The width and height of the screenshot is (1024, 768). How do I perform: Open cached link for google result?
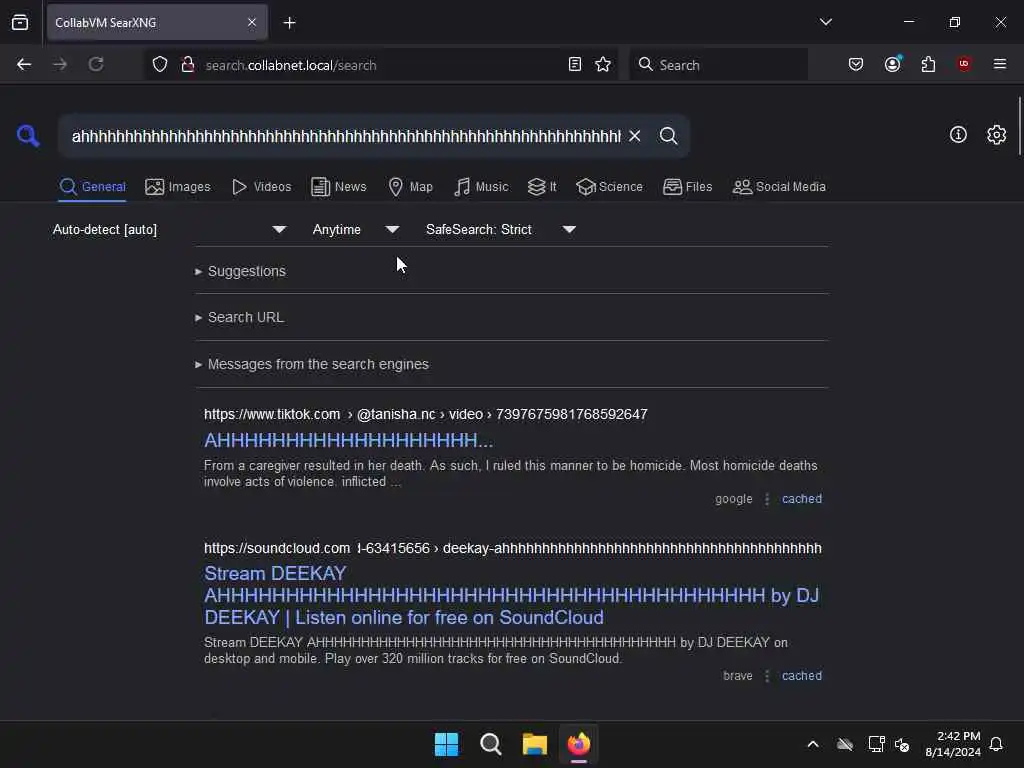click(801, 499)
